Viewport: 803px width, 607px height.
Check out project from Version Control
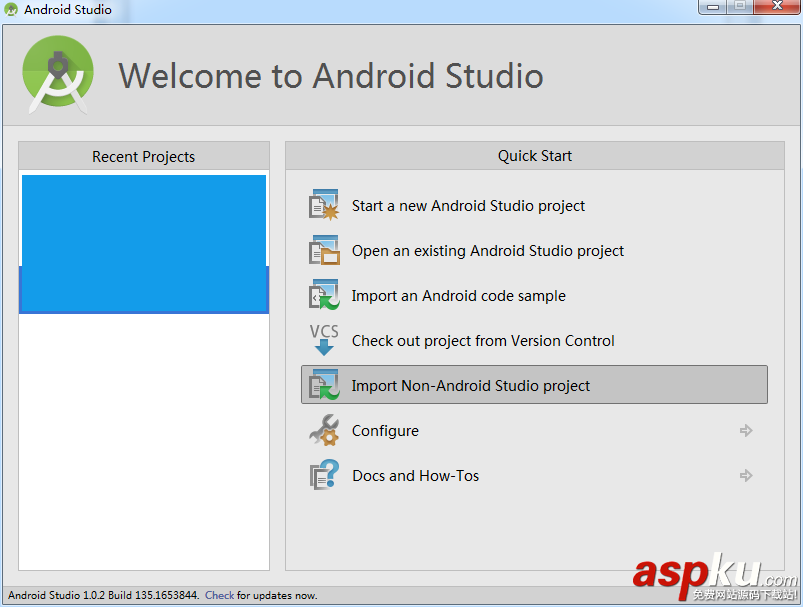[x=482, y=340]
